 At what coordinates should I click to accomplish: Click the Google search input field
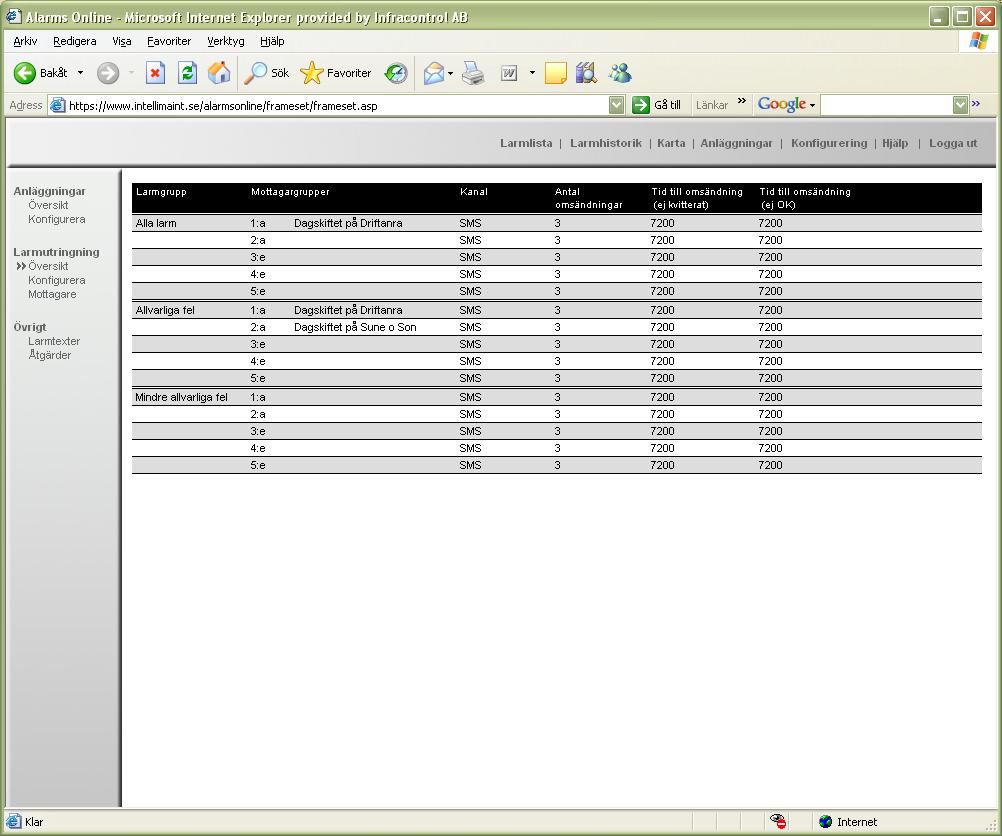click(886, 105)
